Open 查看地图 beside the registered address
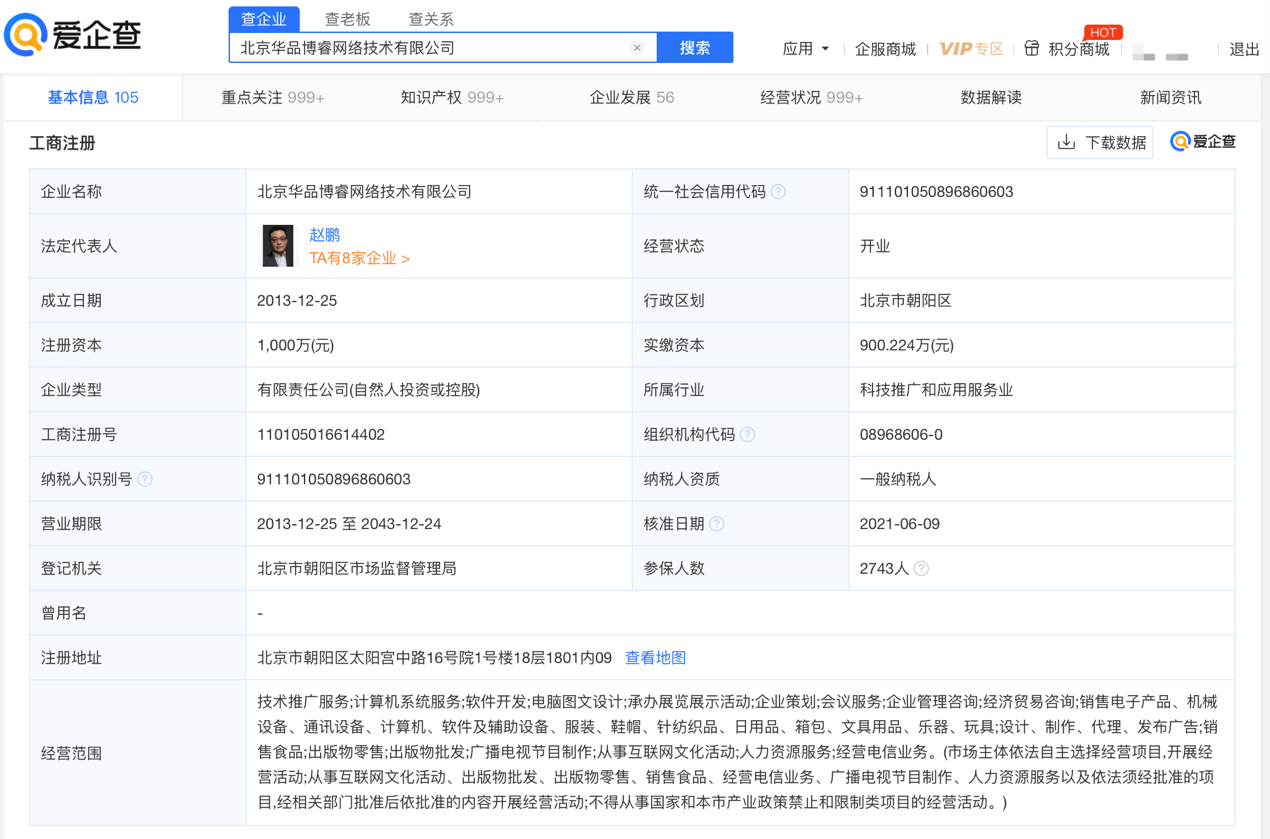 pyautogui.click(x=654, y=658)
